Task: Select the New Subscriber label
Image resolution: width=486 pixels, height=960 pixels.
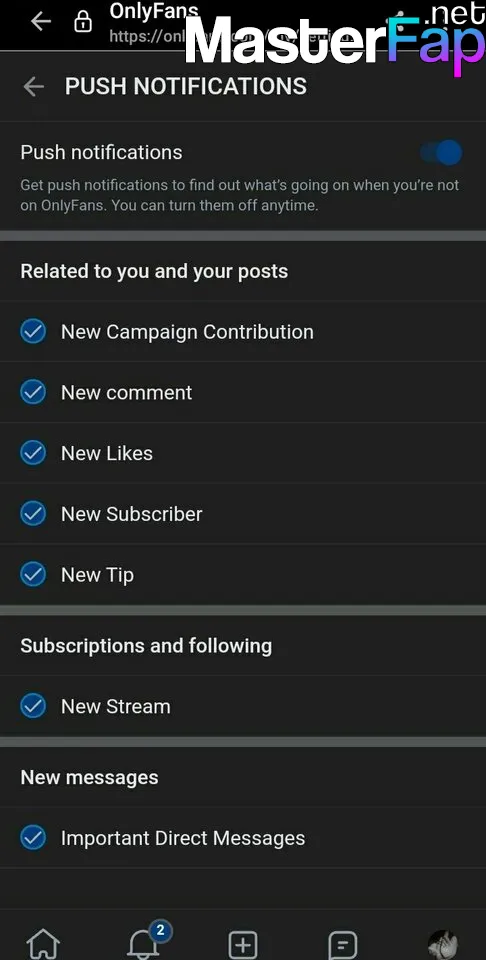Action: pyautogui.click(x=132, y=514)
